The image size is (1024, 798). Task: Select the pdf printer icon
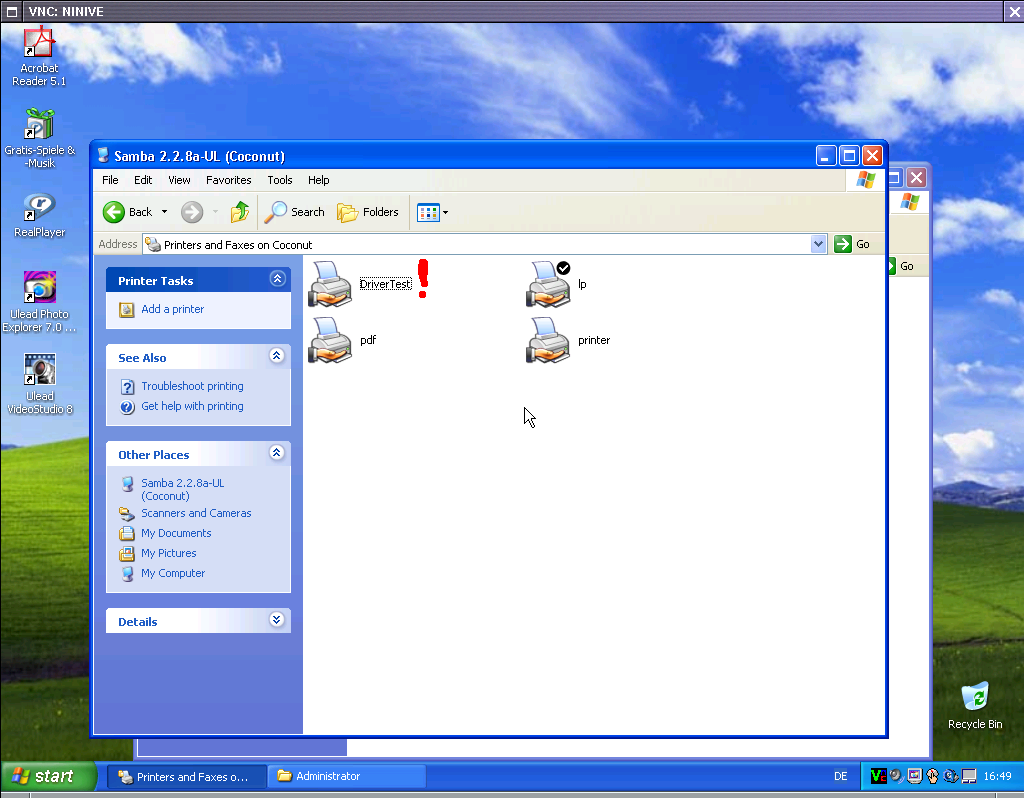331,340
